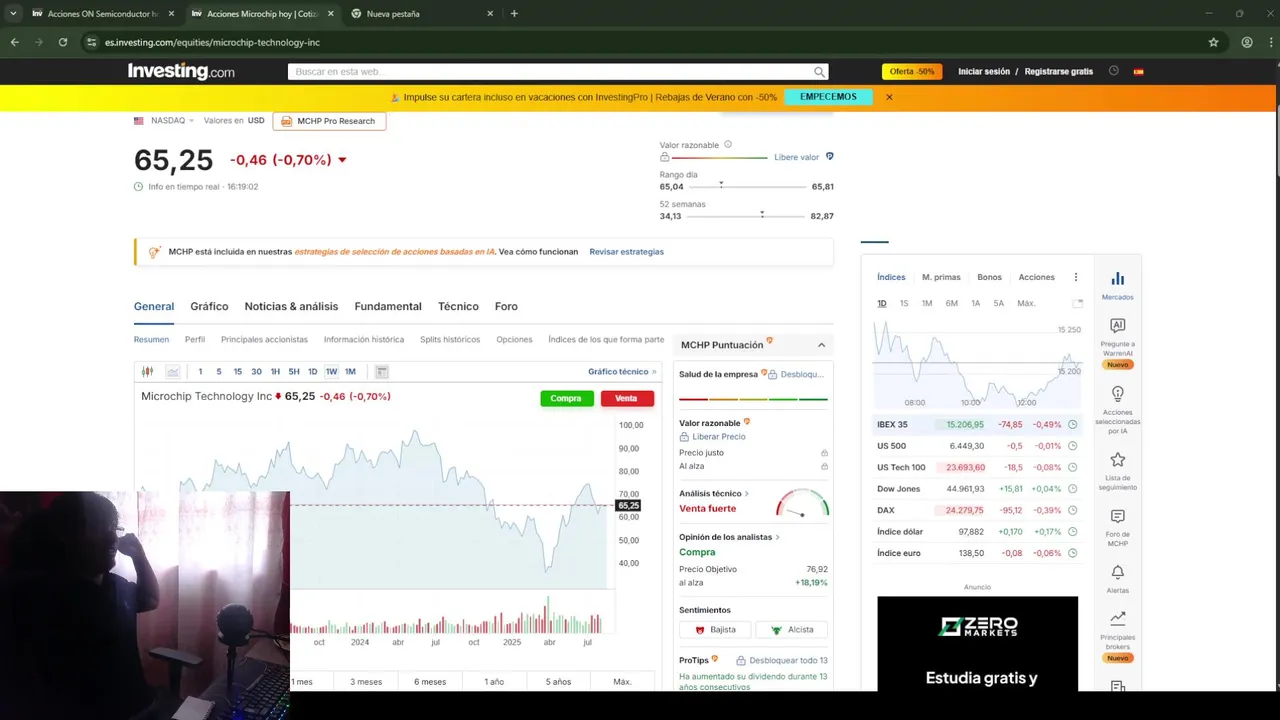Select the 15 minute chart interval

237,372
